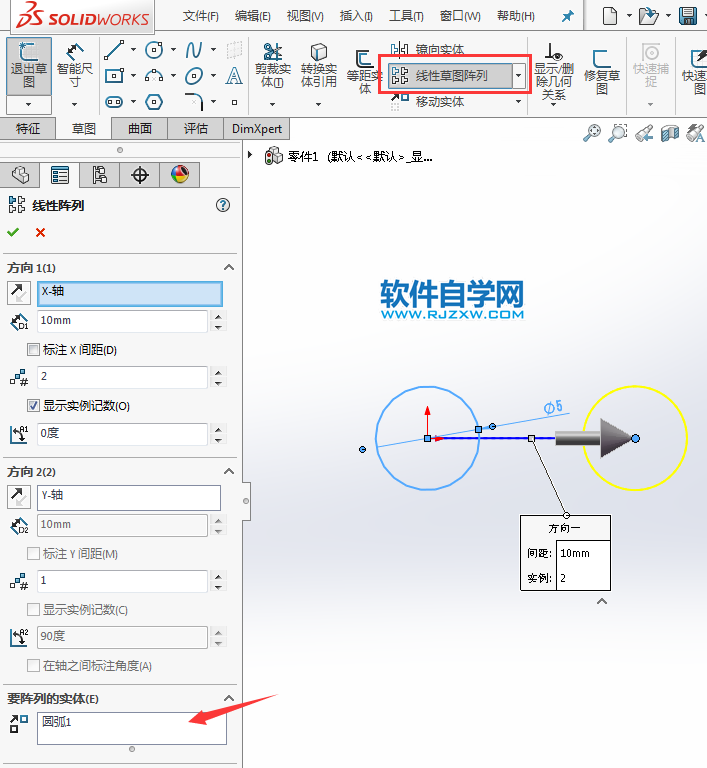Pin the menu bar with pushpin icon
The image size is (707, 768).
click(x=567, y=17)
